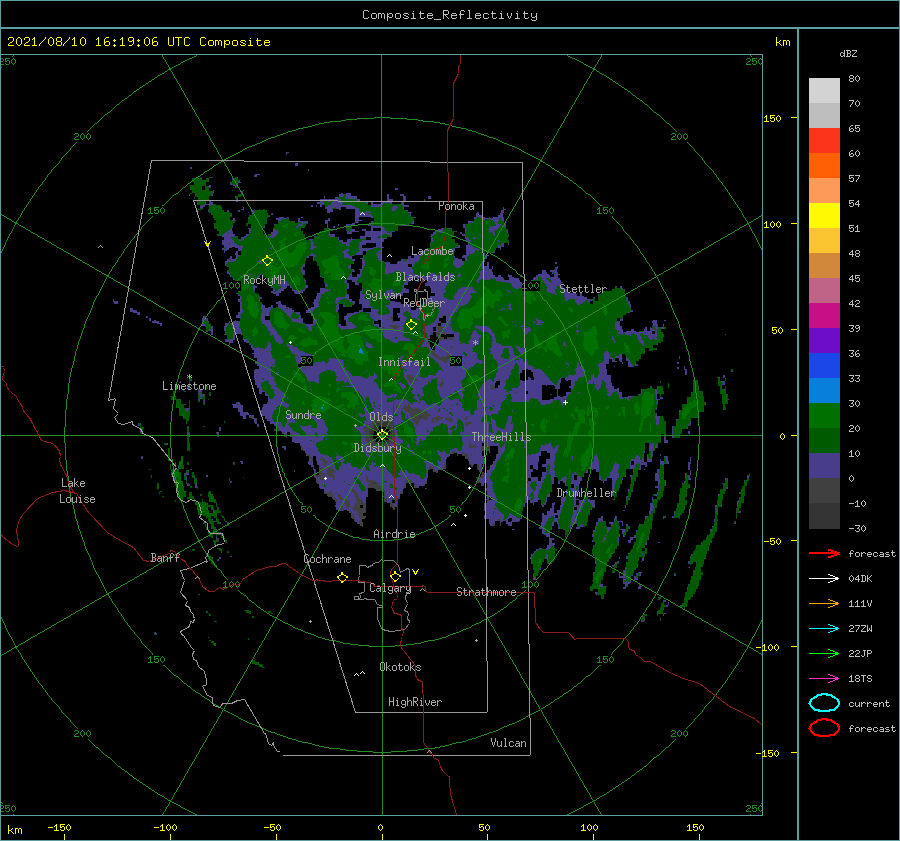Click the magenta 18TS arrow icon
Viewport: 900px width, 841px height.
click(824, 679)
